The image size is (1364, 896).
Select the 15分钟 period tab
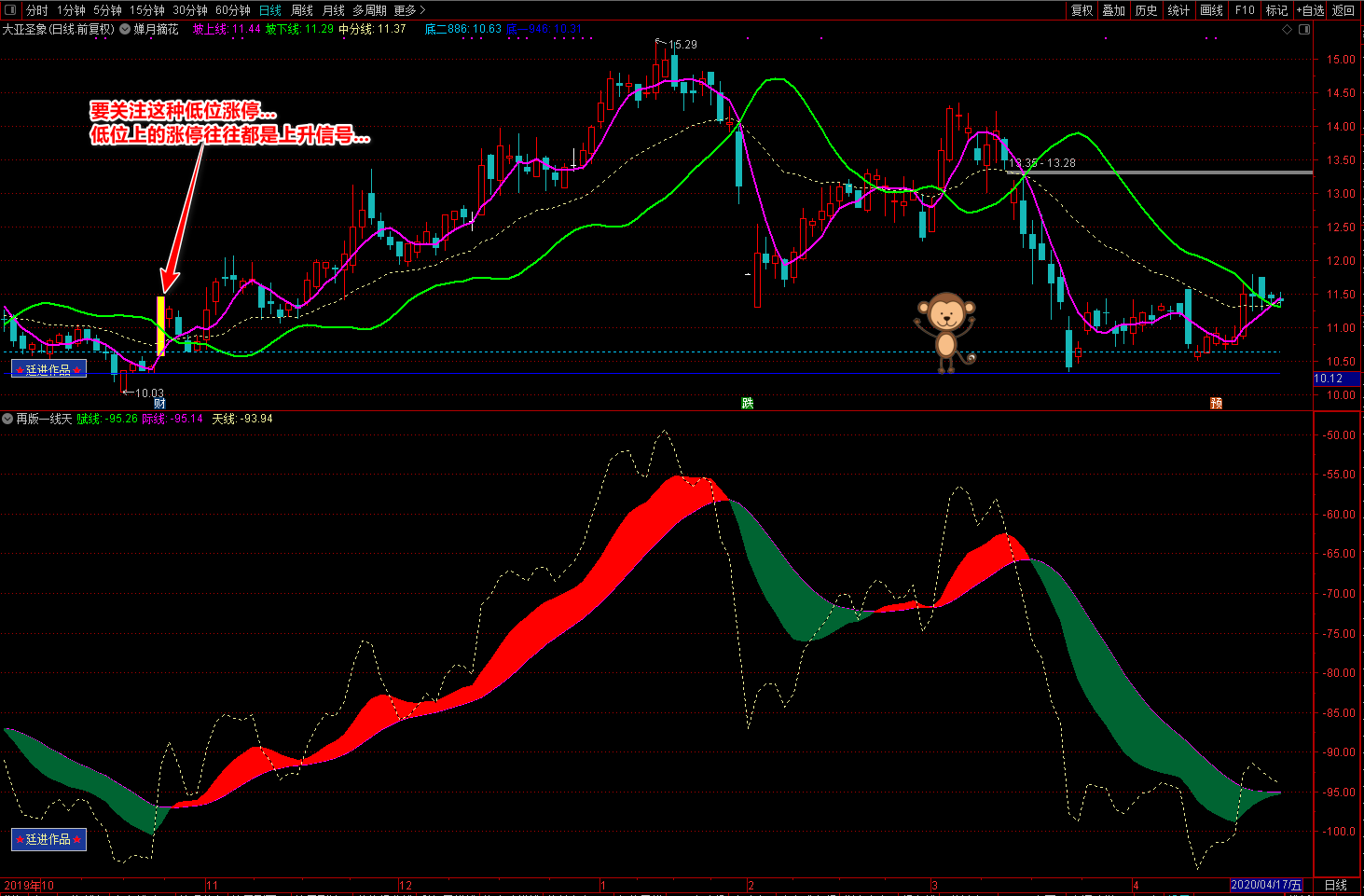point(146,10)
